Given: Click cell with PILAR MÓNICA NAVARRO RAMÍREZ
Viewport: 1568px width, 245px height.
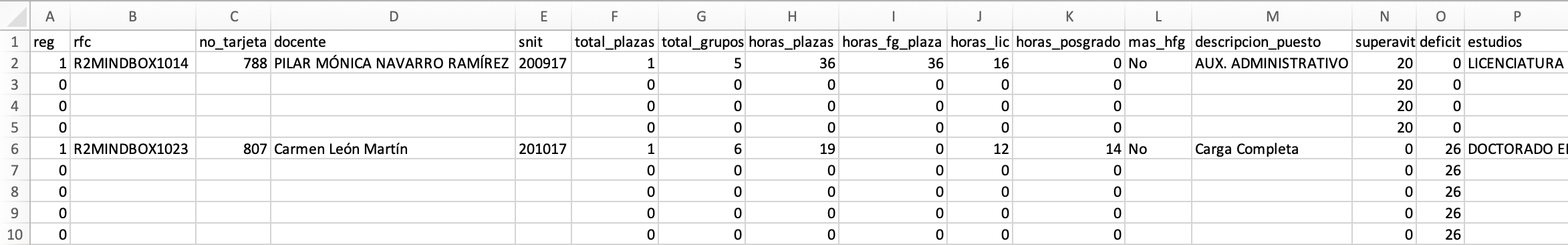Looking at the screenshot, I should [393, 63].
